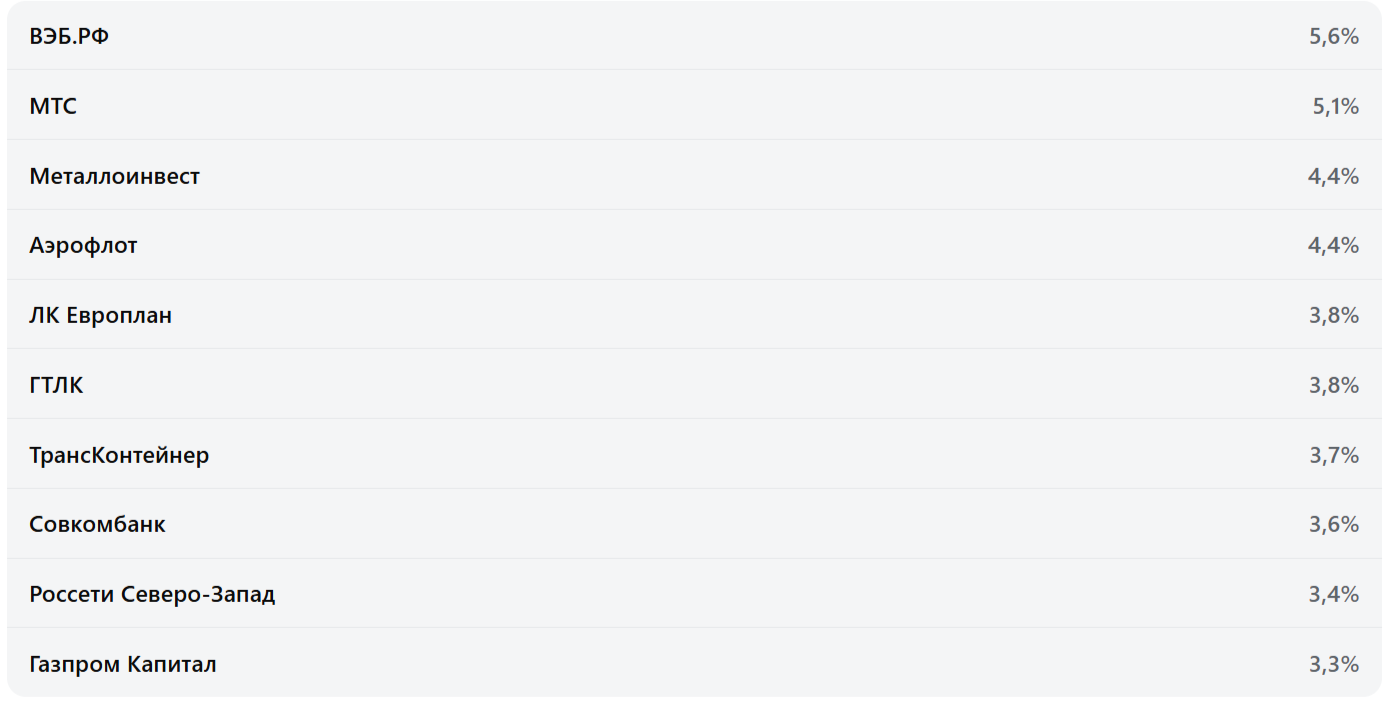Select the Газпром Капитал entry
The image size is (1386, 704).
point(122,665)
